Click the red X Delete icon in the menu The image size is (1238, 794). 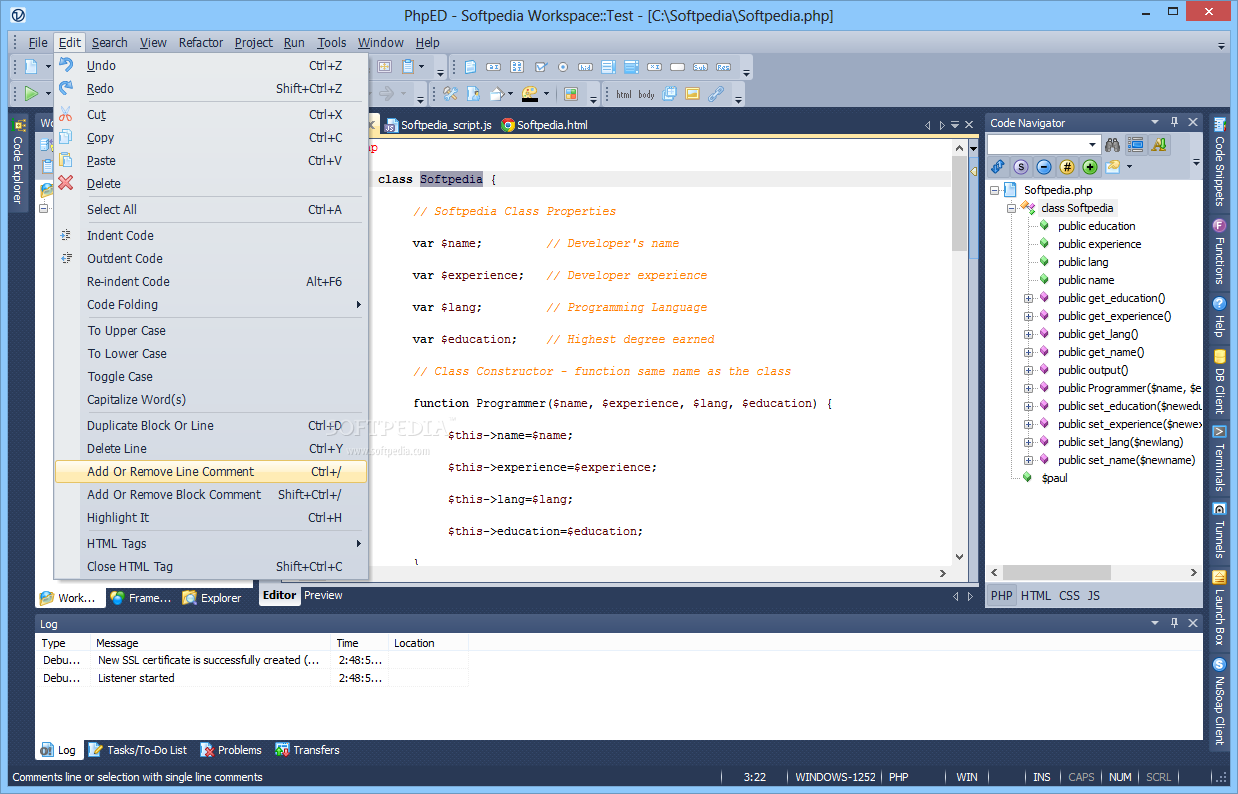tap(66, 183)
